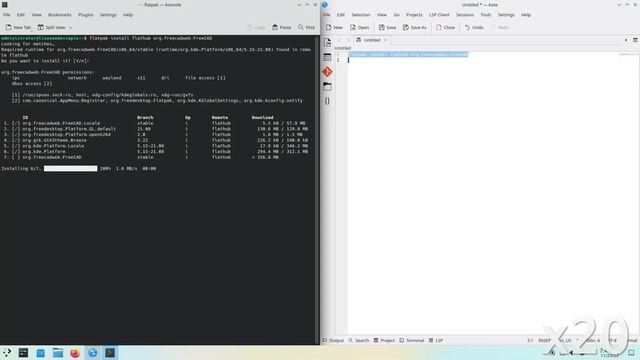Open Kate Settings menu
Image resolution: width=640 pixels, height=360 pixels.
click(506, 15)
